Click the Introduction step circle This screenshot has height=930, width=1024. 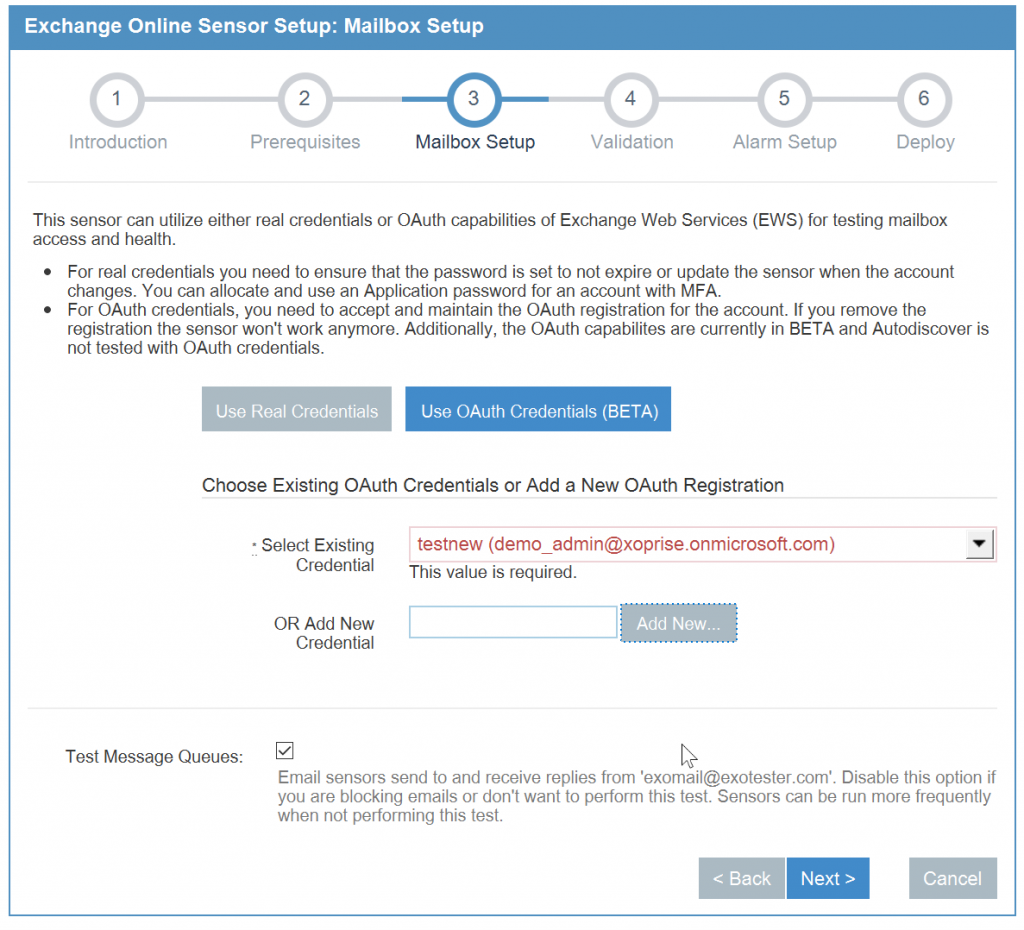[117, 99]
